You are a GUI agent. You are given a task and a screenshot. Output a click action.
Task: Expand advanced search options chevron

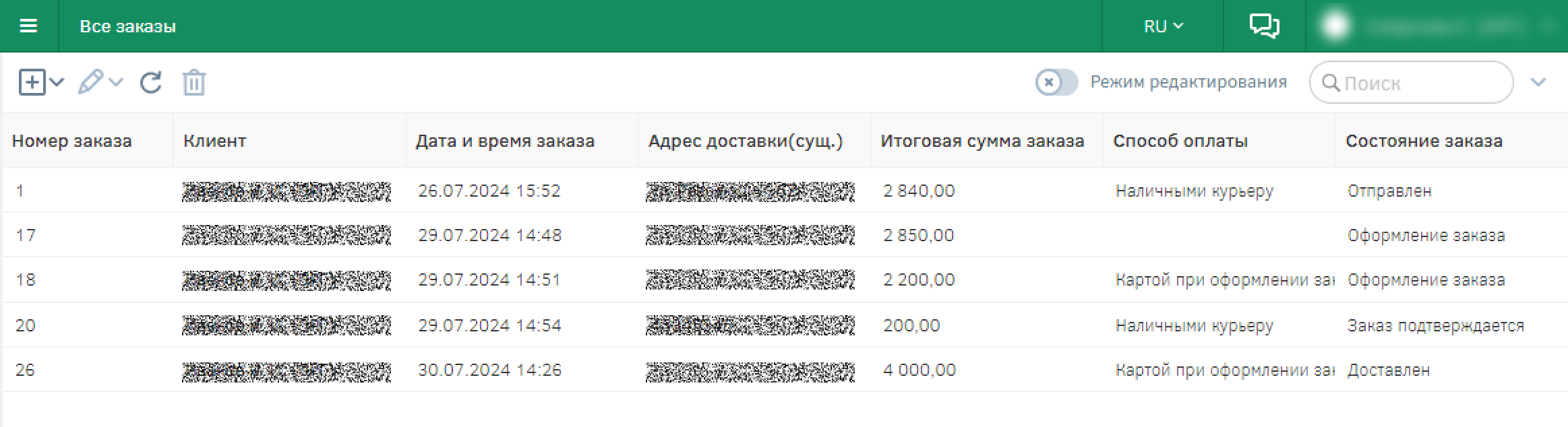pyautogui.click(x=1538, y=83)
